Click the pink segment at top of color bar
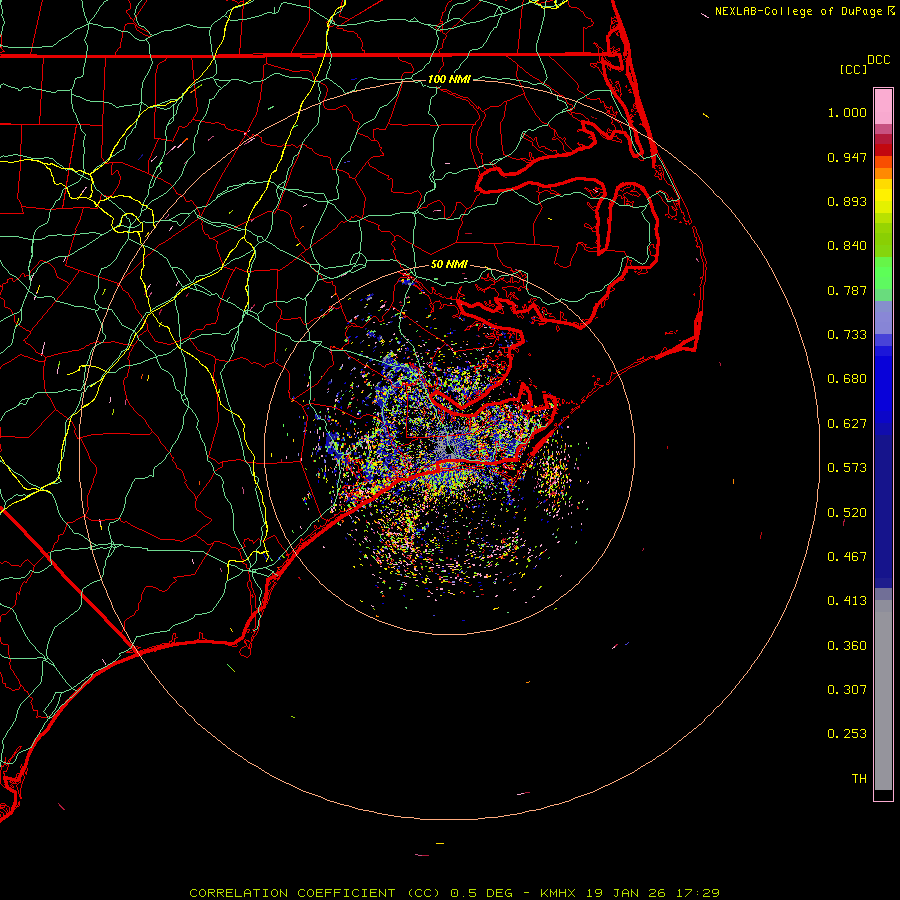 [x=883, y=107]
